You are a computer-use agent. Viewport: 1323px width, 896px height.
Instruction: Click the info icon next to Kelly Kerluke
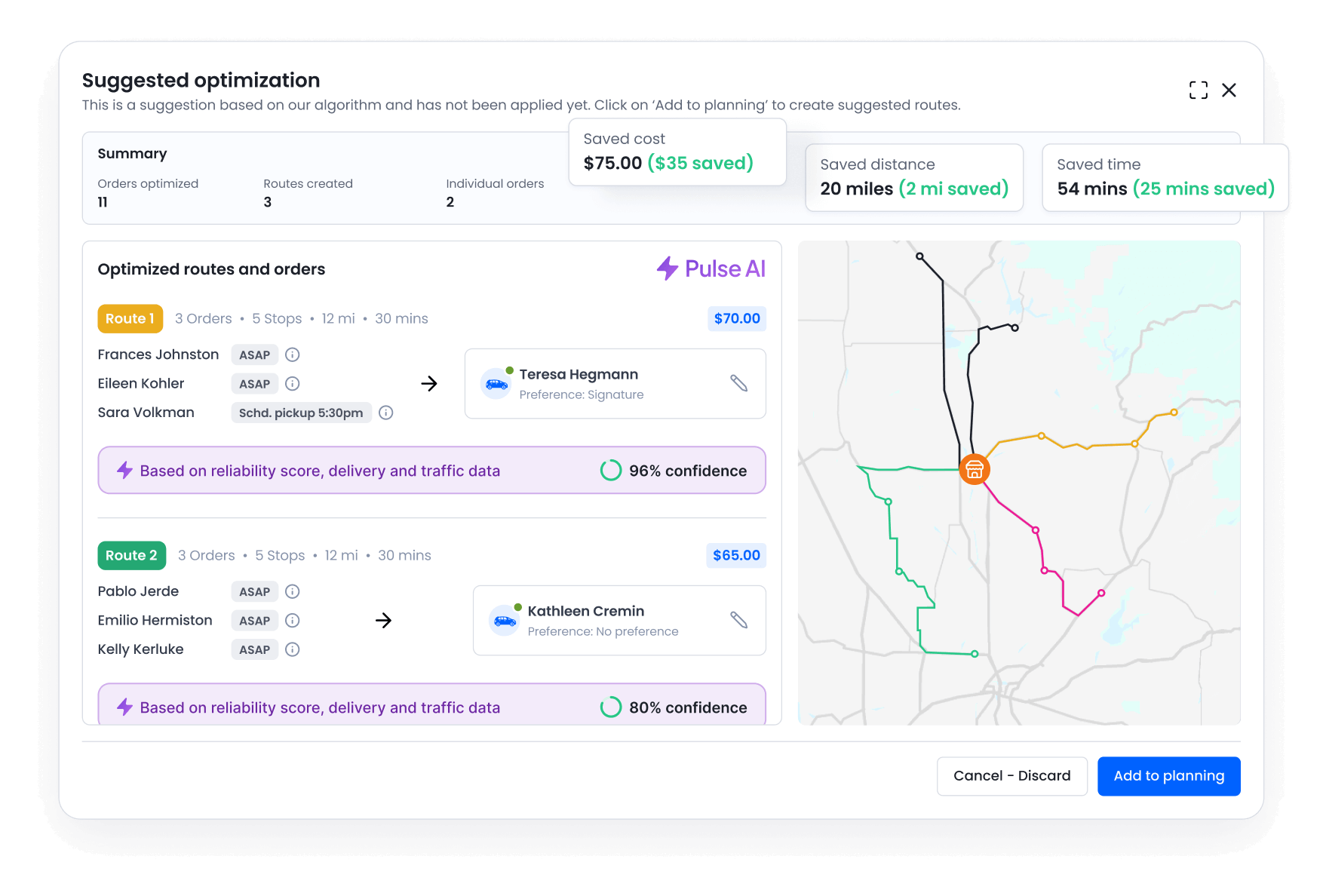293,649
